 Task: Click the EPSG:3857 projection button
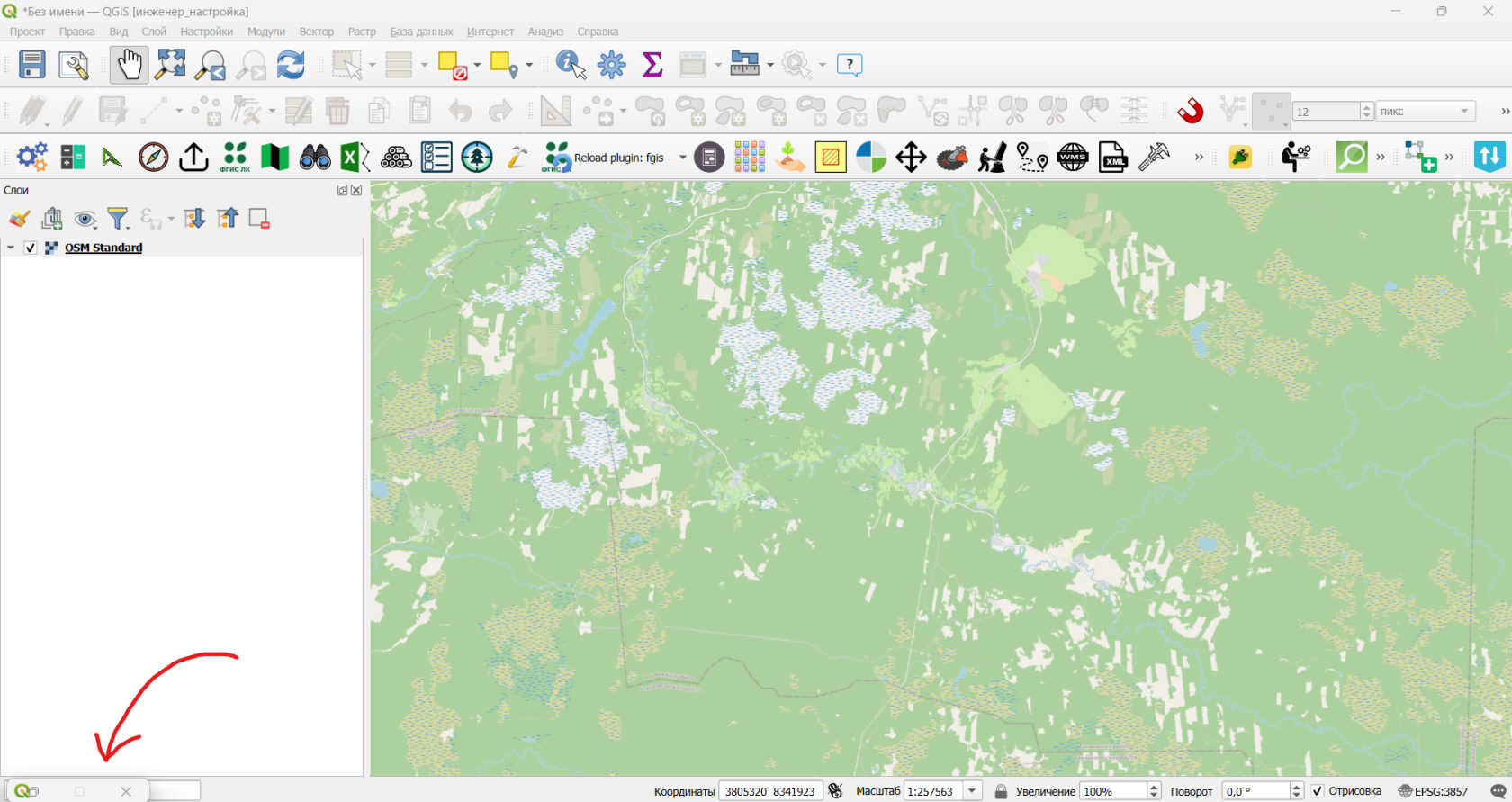(1434, 791)
